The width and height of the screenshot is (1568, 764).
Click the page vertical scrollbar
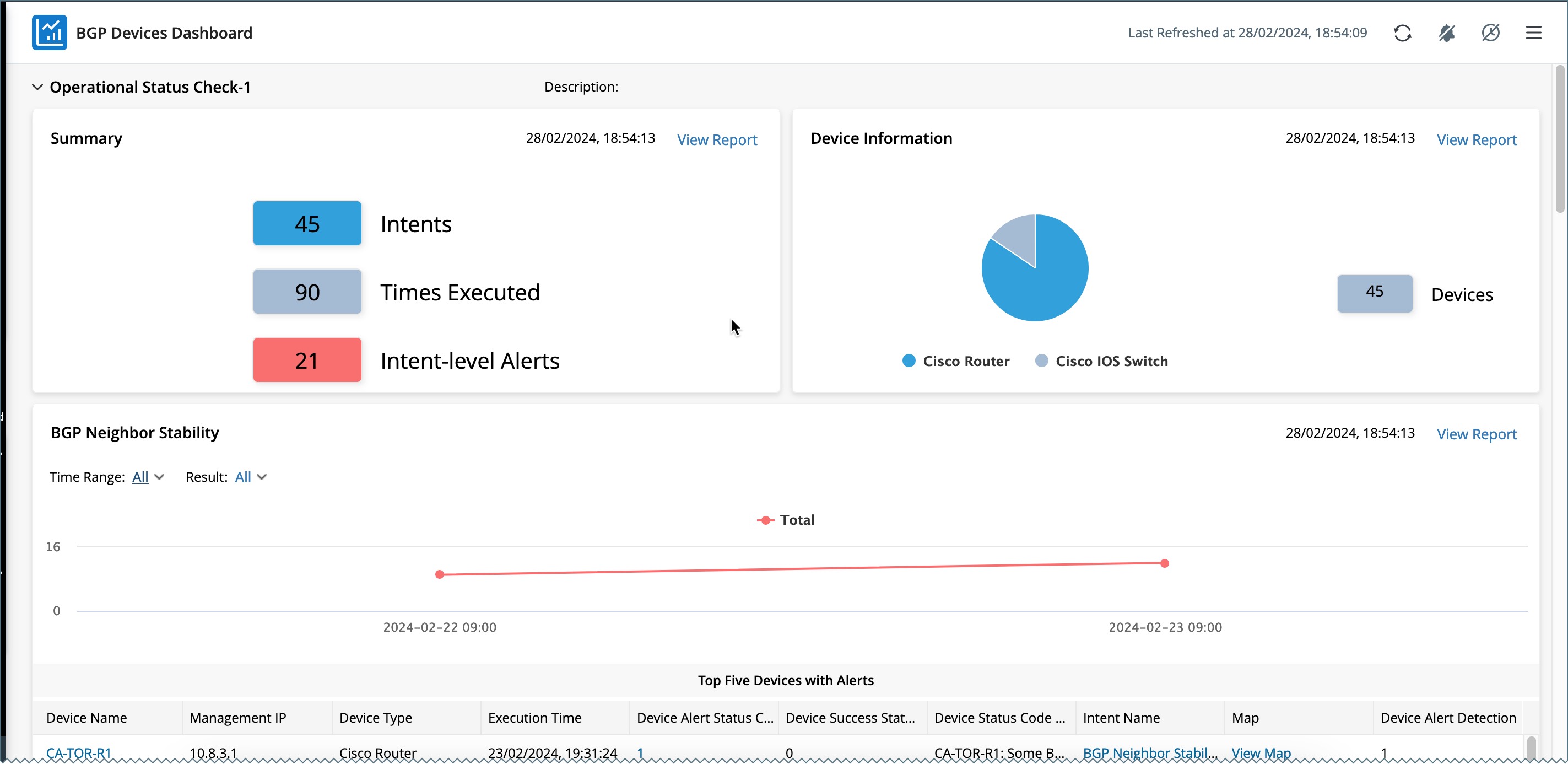1560,140
